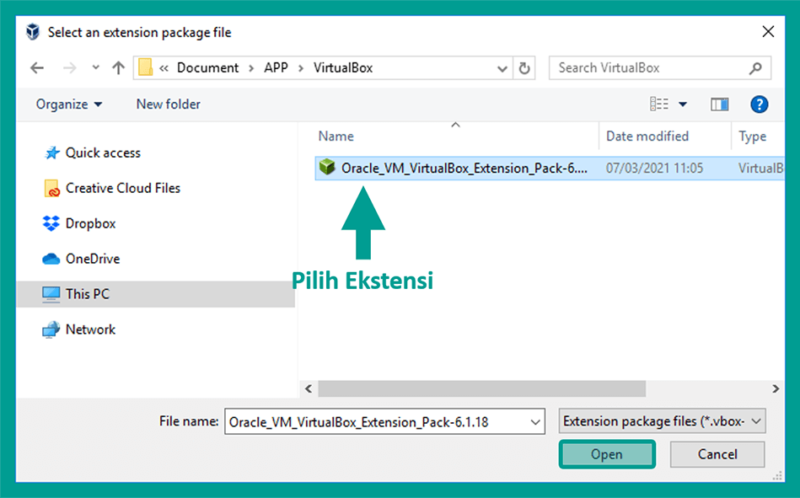Click the Forward navigation arrow
The image size is (800, 498).
(69, 68)
